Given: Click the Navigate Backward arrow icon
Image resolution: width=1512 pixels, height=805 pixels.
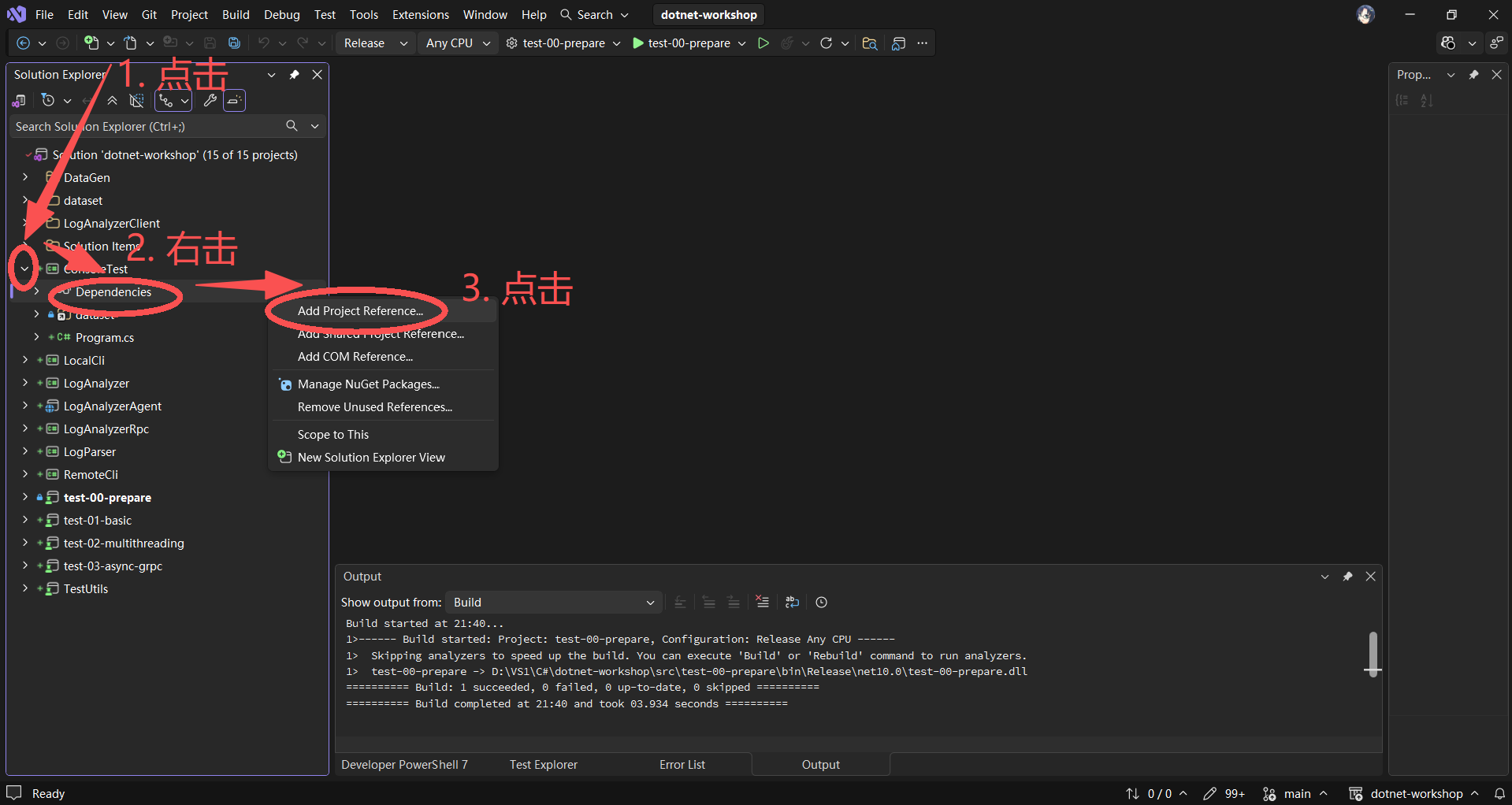Looking at the screenshot, I should pos(23,43).
